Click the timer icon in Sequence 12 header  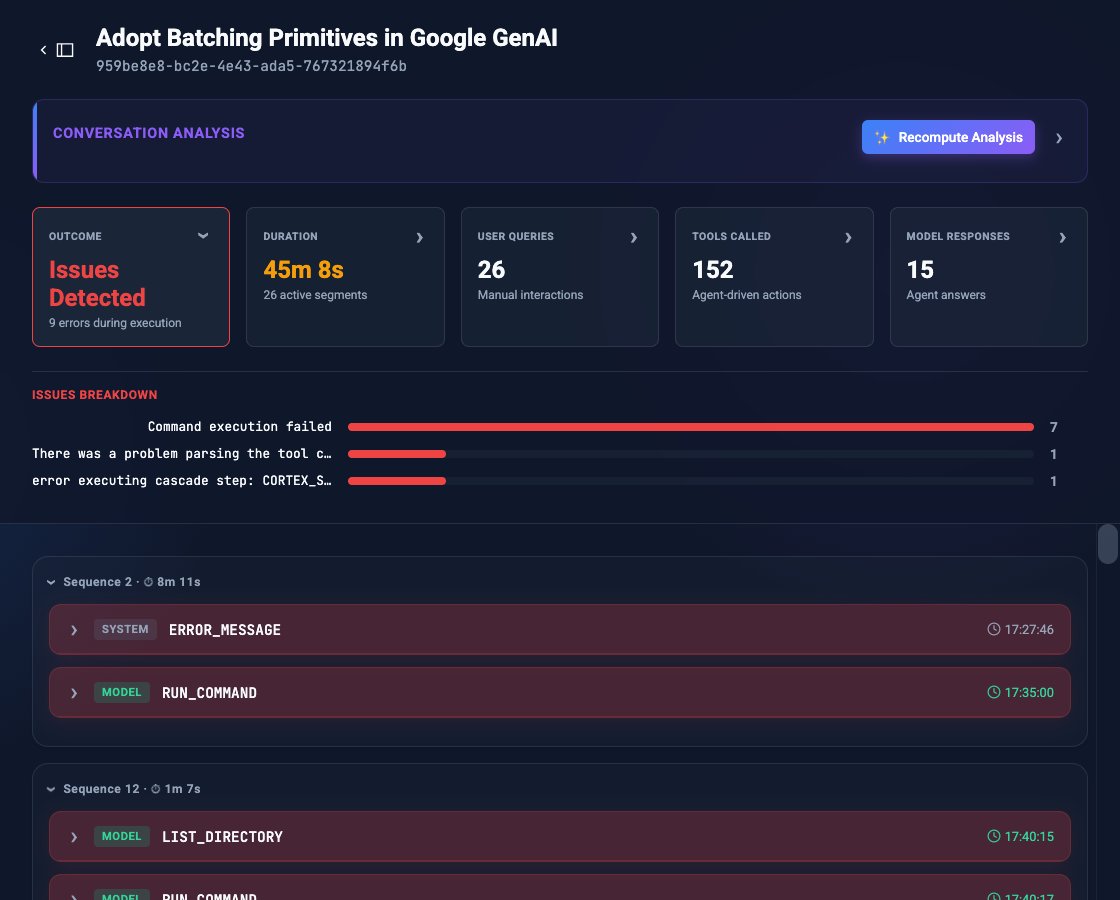point(156,789)
